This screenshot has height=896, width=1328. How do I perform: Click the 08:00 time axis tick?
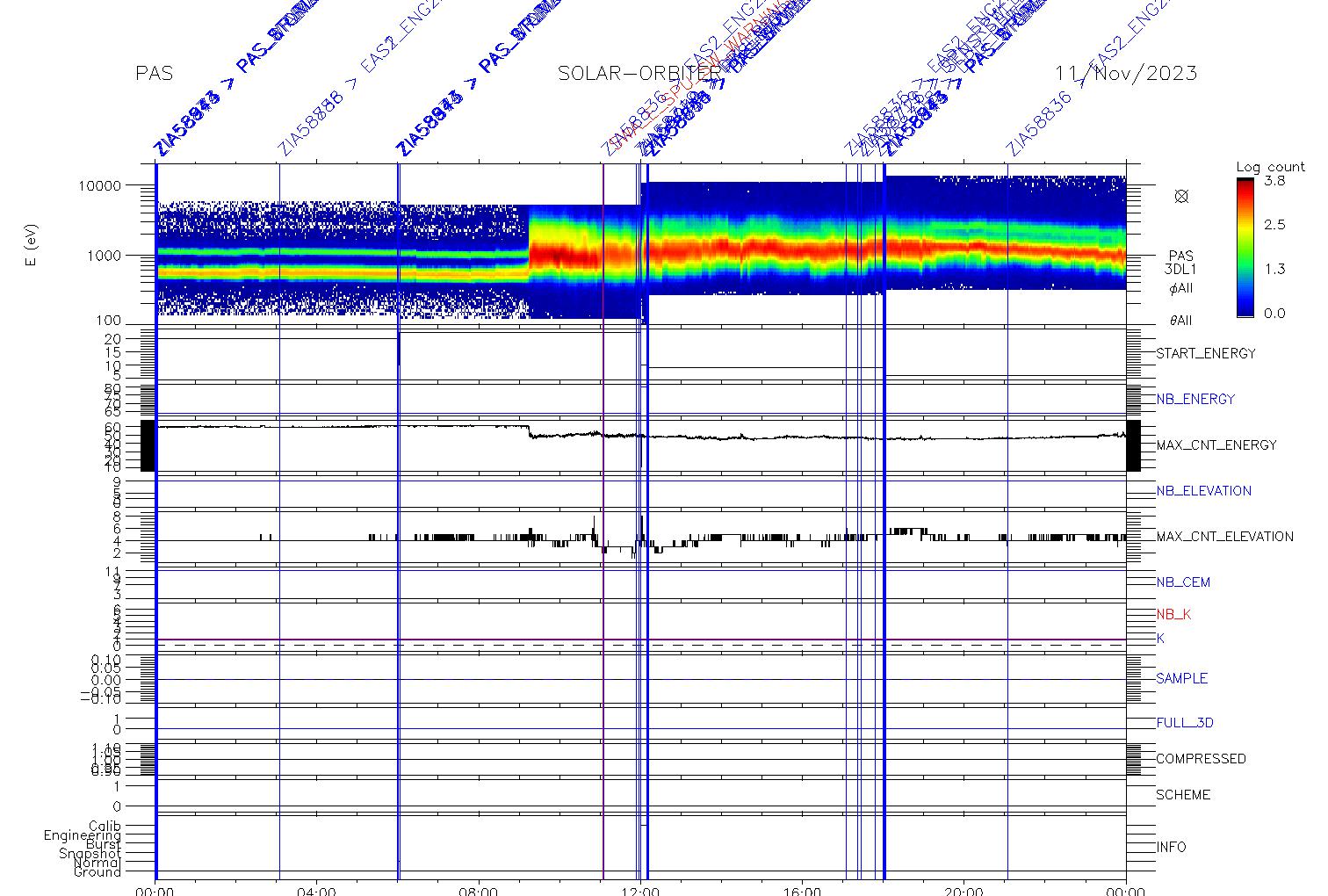click(479, 891)
